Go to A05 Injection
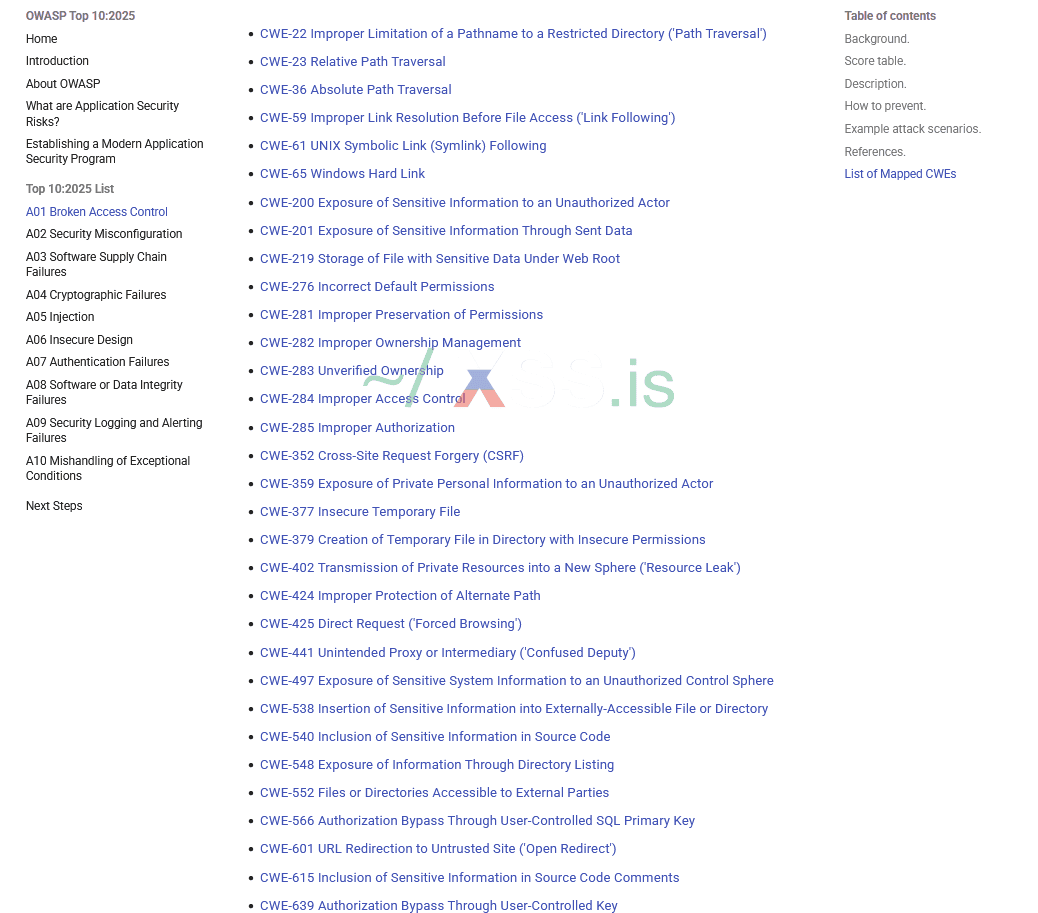1038x913 pixels. pos(60,317)
